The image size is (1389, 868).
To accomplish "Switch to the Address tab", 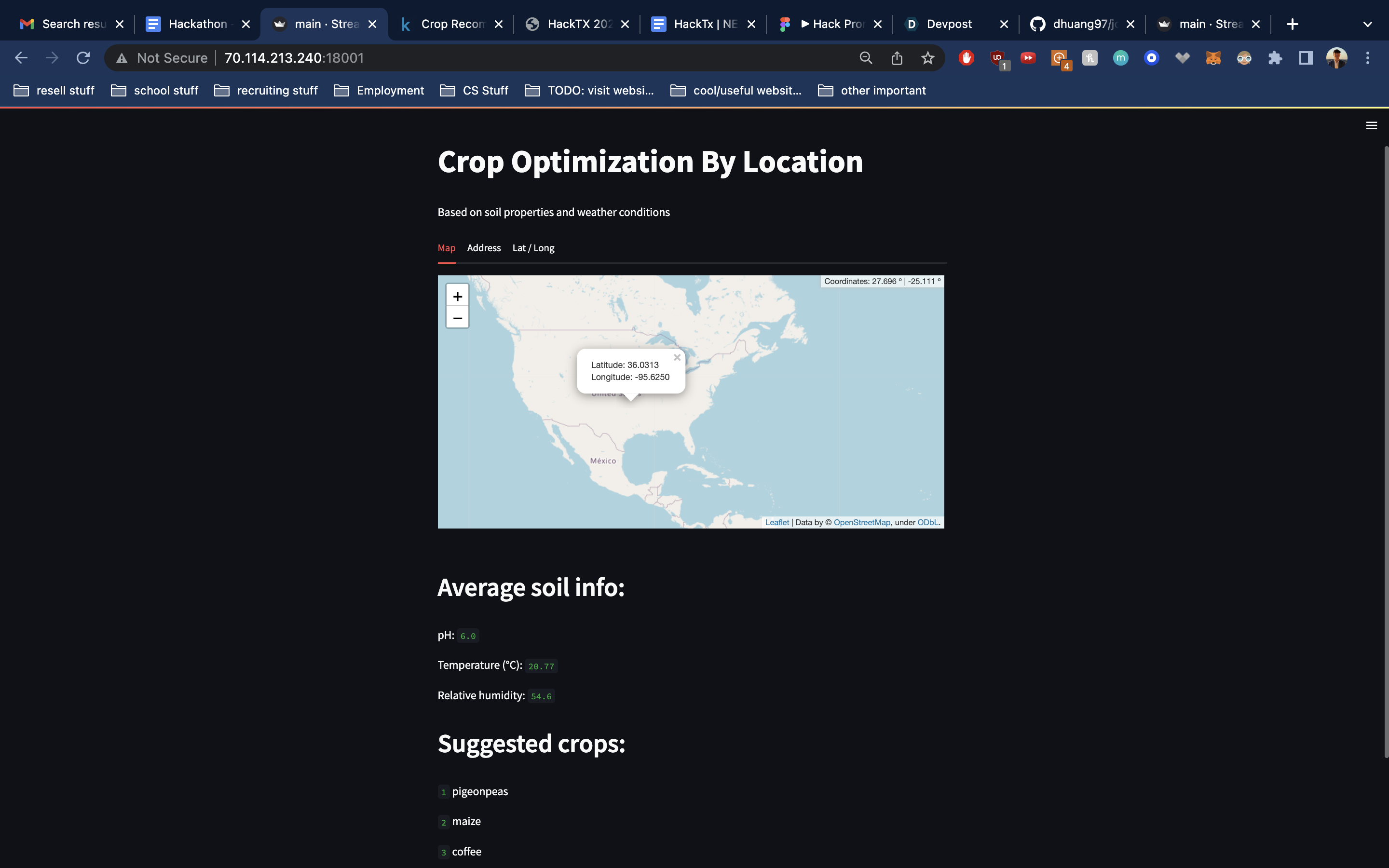I will (x=483, y=248).
